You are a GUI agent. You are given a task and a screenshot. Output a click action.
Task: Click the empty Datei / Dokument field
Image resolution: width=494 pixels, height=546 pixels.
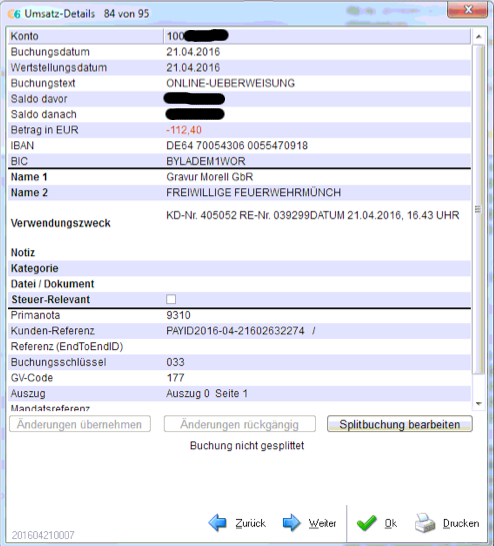(317, 284)
